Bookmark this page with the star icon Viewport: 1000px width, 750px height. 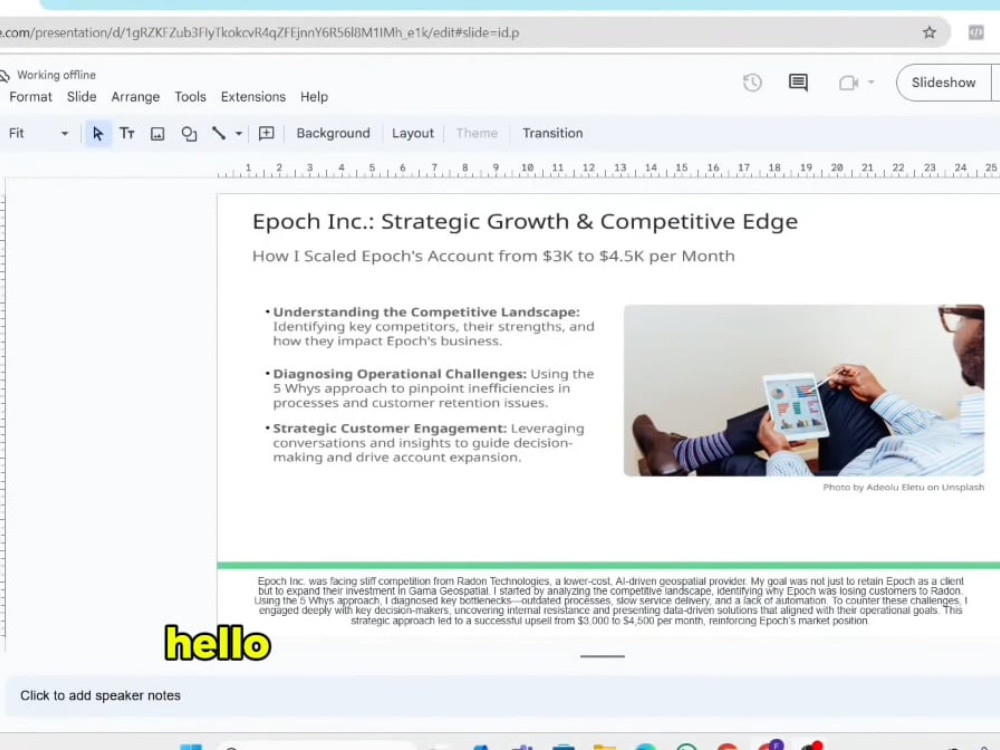click(x=929, y=33)
